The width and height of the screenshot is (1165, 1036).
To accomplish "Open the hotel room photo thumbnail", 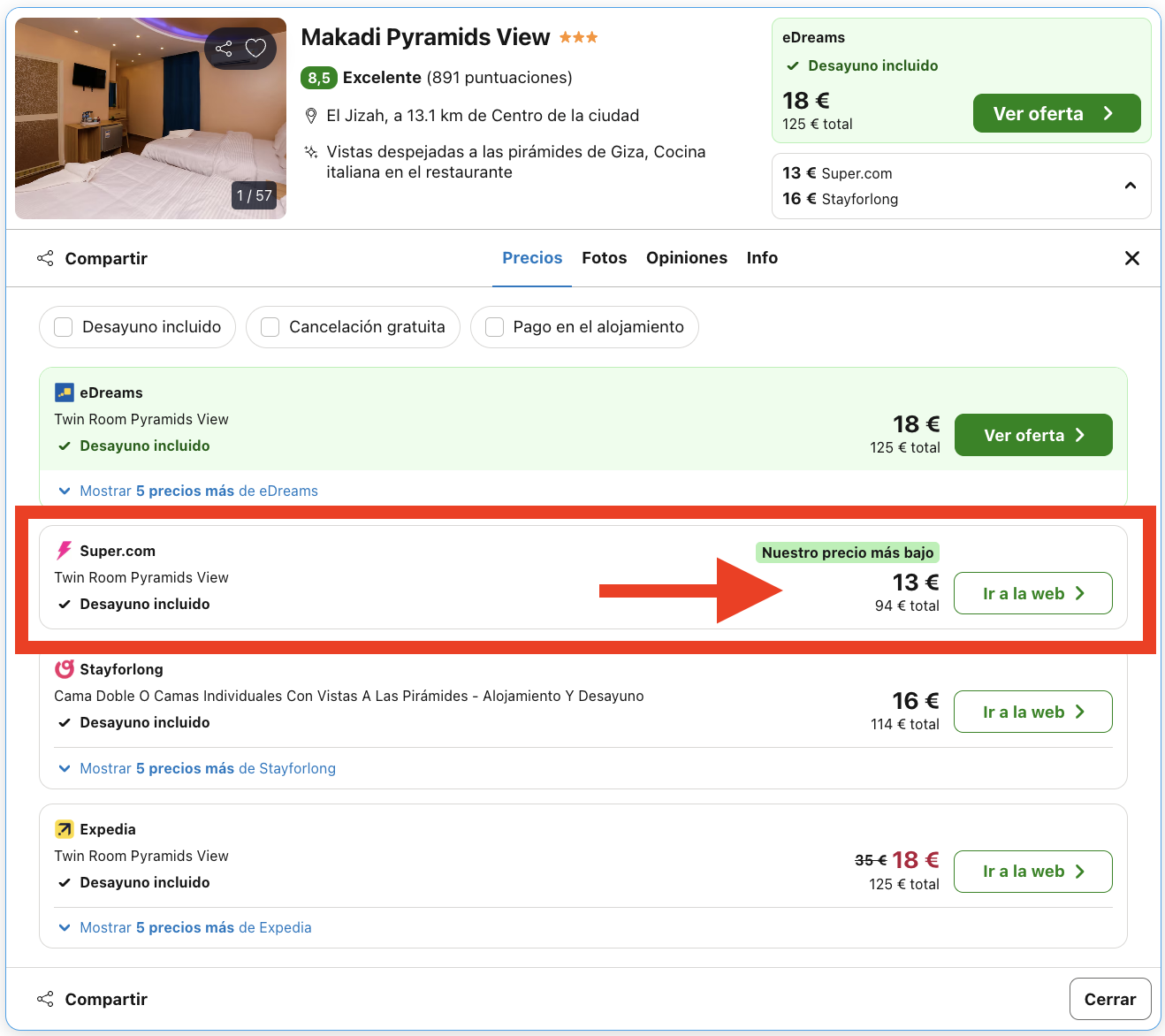I will pos(151,118).
